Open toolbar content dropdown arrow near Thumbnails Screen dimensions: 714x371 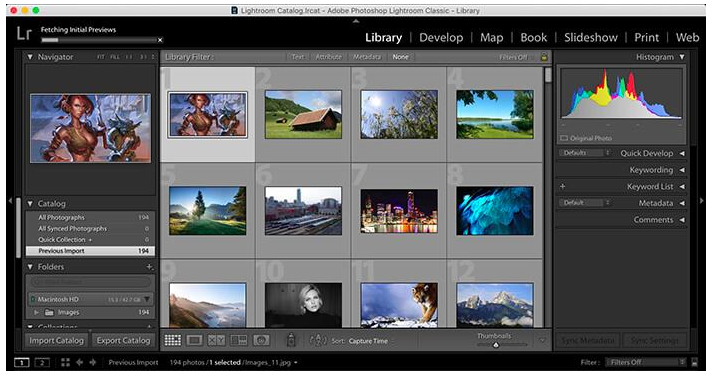[x=542, y=340]
